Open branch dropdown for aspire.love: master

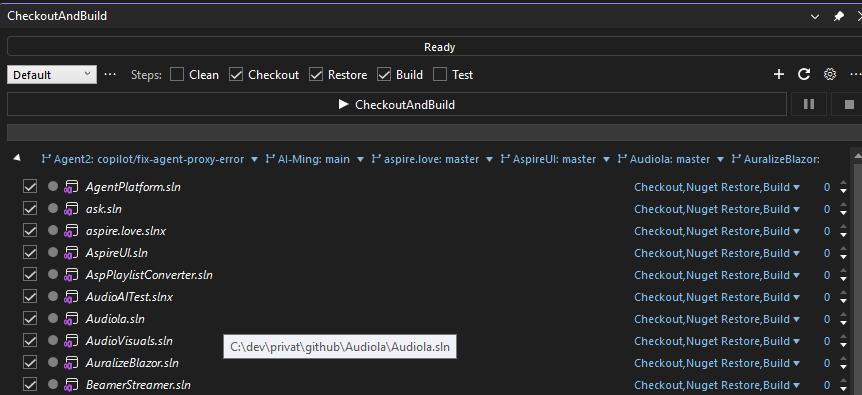[x=489, y=160]
